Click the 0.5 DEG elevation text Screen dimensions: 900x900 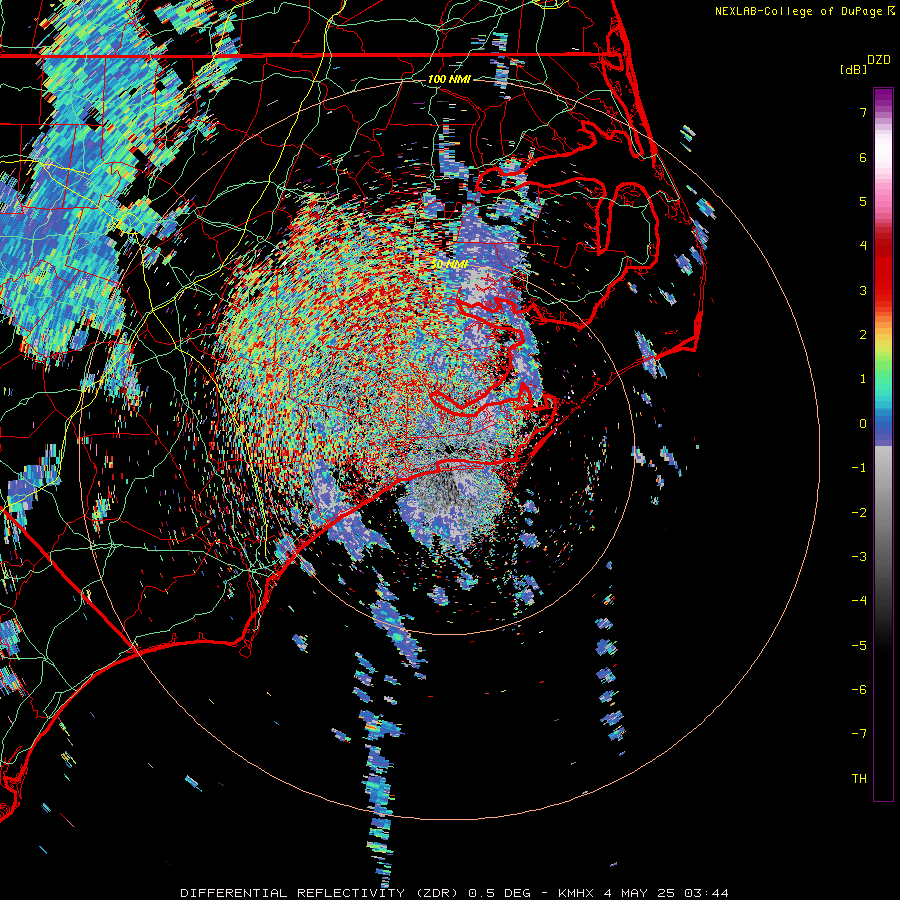click(x=499, y=893)
